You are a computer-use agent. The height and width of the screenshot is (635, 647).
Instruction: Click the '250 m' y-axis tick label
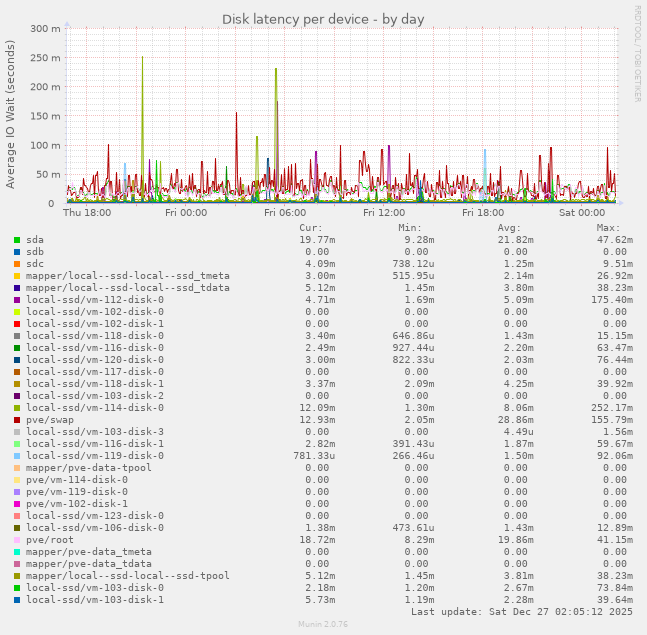point(45,58)
